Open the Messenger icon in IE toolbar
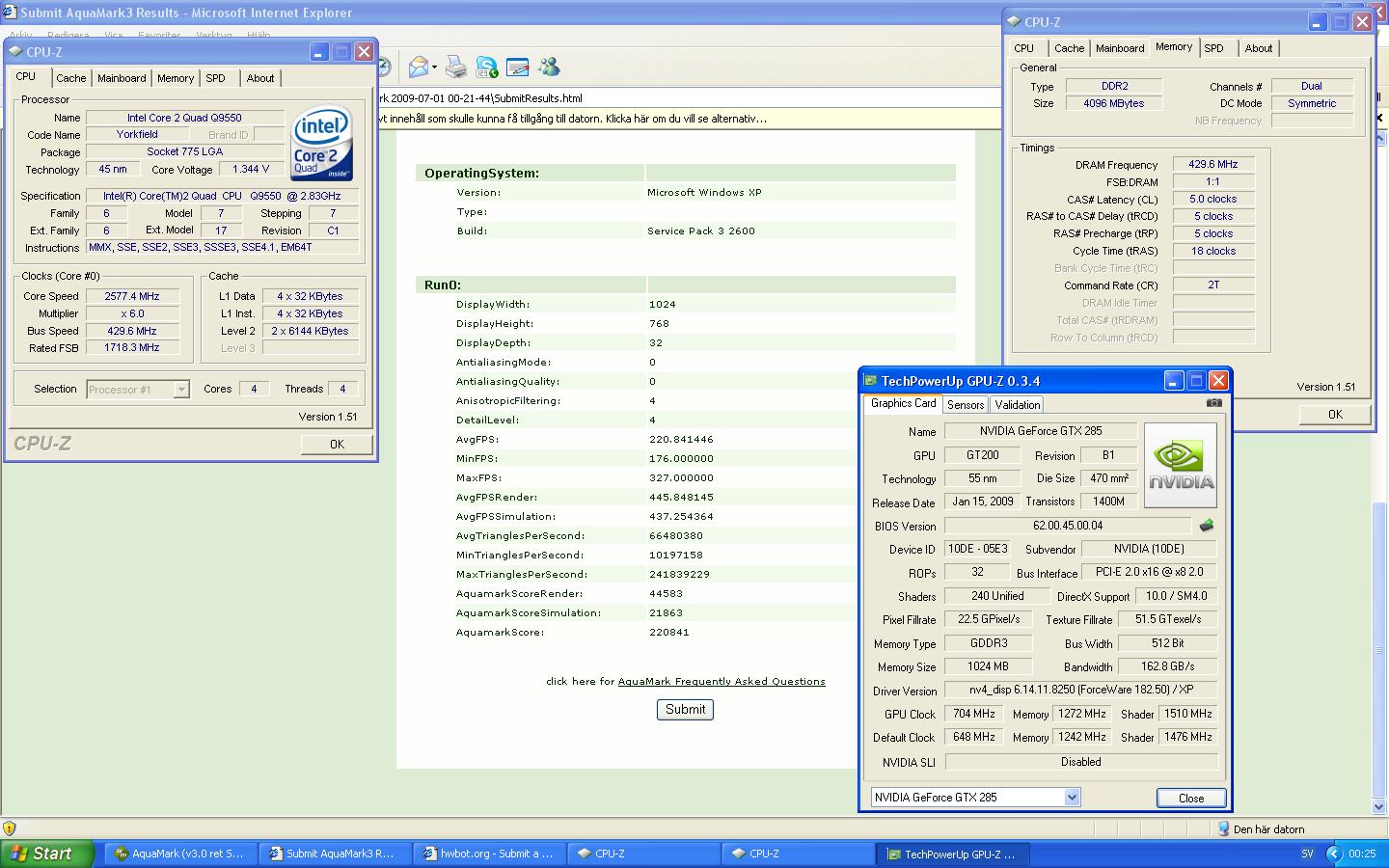1389x868 pixels. (x=549, y=67)
